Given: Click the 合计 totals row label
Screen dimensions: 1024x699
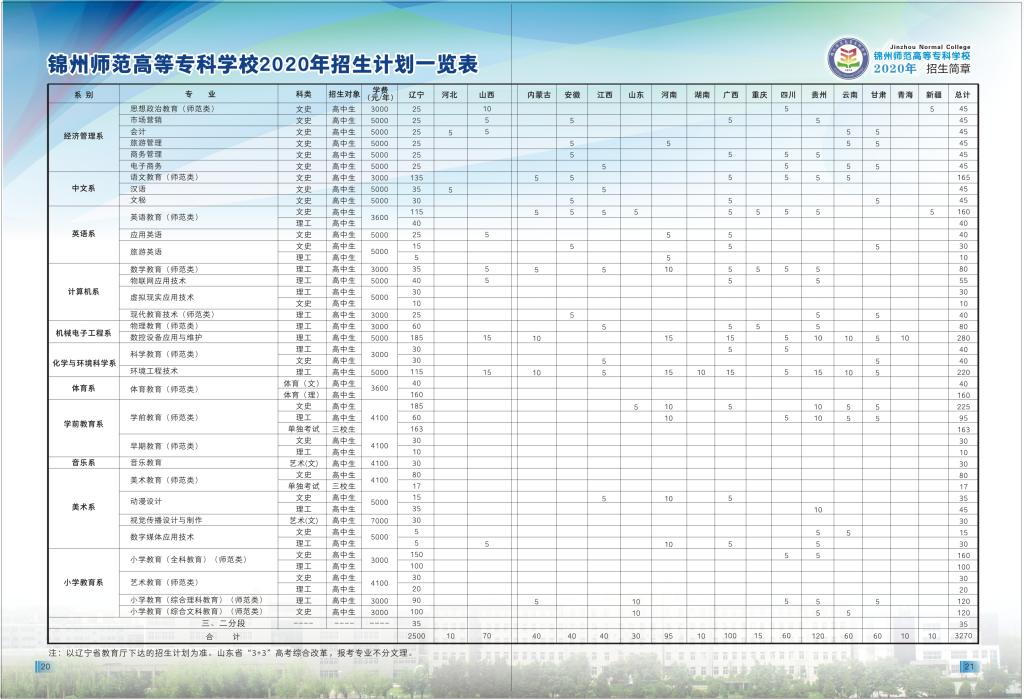Looking at the screenshot, I should [209, 636].
